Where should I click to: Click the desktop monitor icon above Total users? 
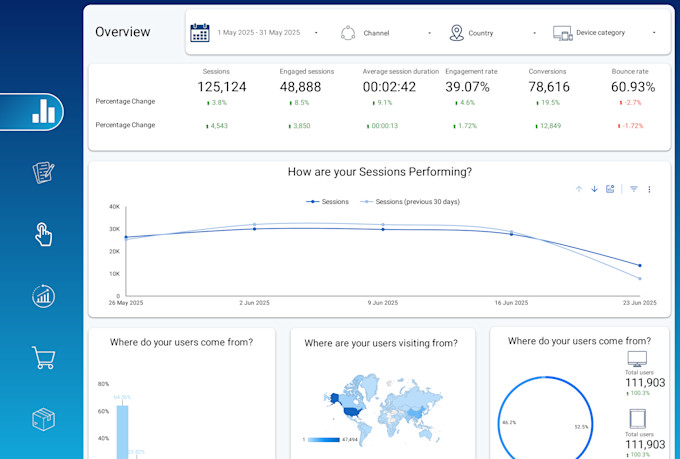(x=637, y=359)
